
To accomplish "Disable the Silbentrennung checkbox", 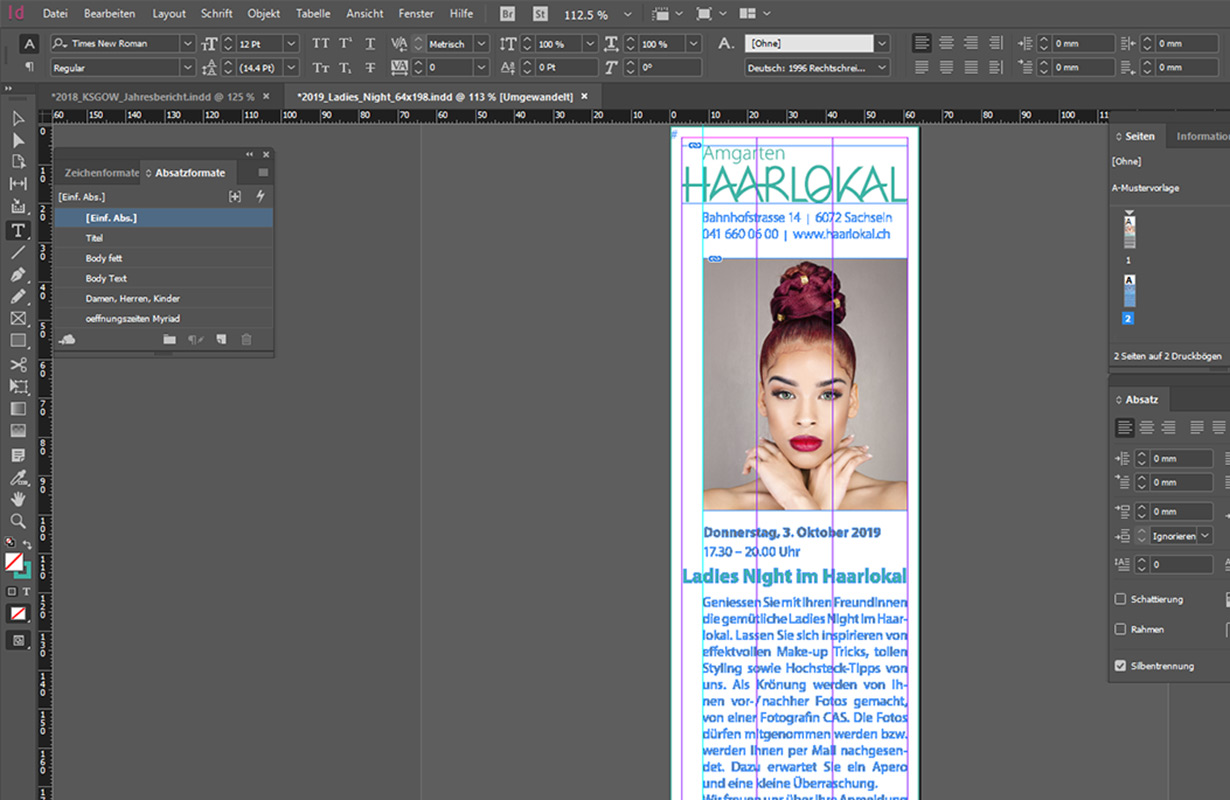I will pyautogui.click(x=1119, y=665).
